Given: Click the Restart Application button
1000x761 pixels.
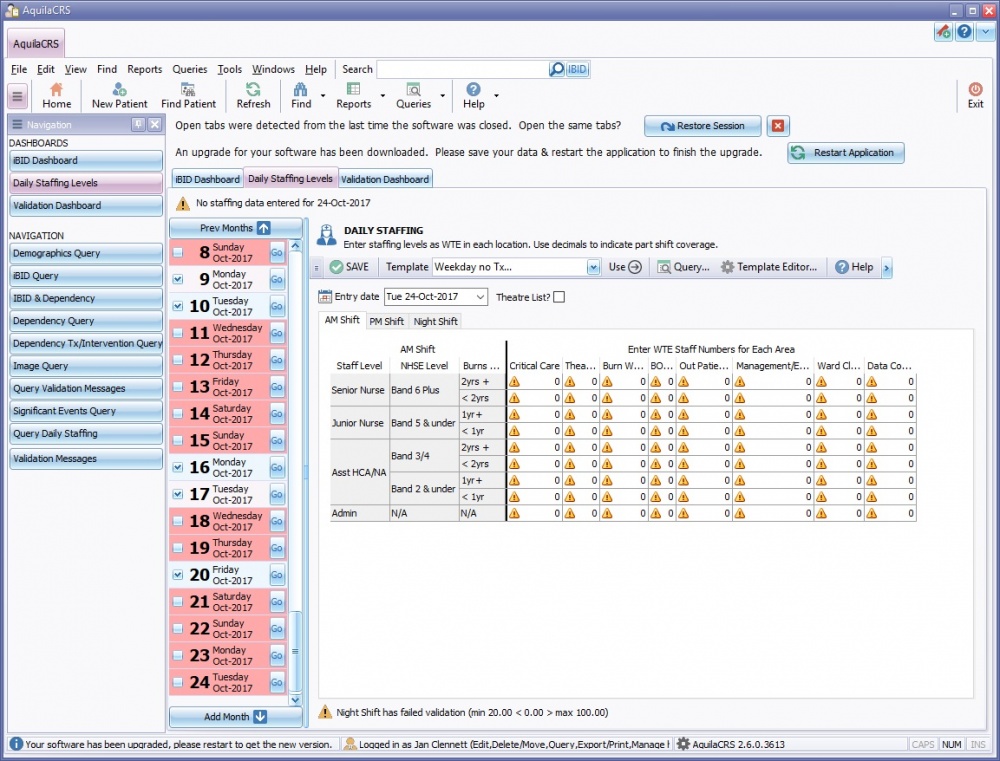Looking at the screenshot, I should (x=843, y=153).
